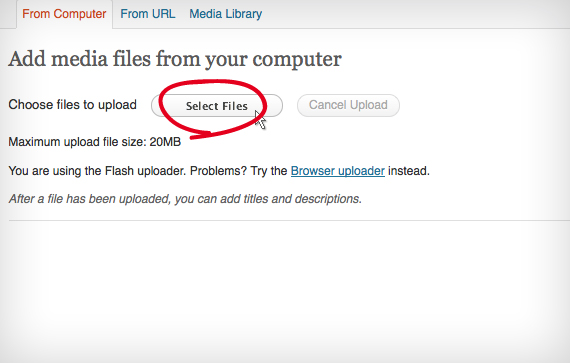Click the Select Files button

pos(217,106)
